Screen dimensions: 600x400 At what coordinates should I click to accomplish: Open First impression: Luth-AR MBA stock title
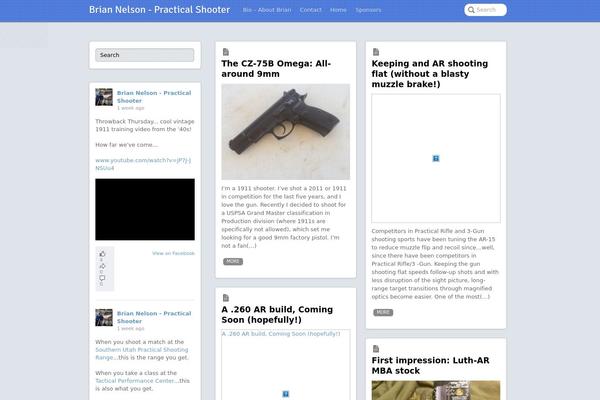pos(430,366)
